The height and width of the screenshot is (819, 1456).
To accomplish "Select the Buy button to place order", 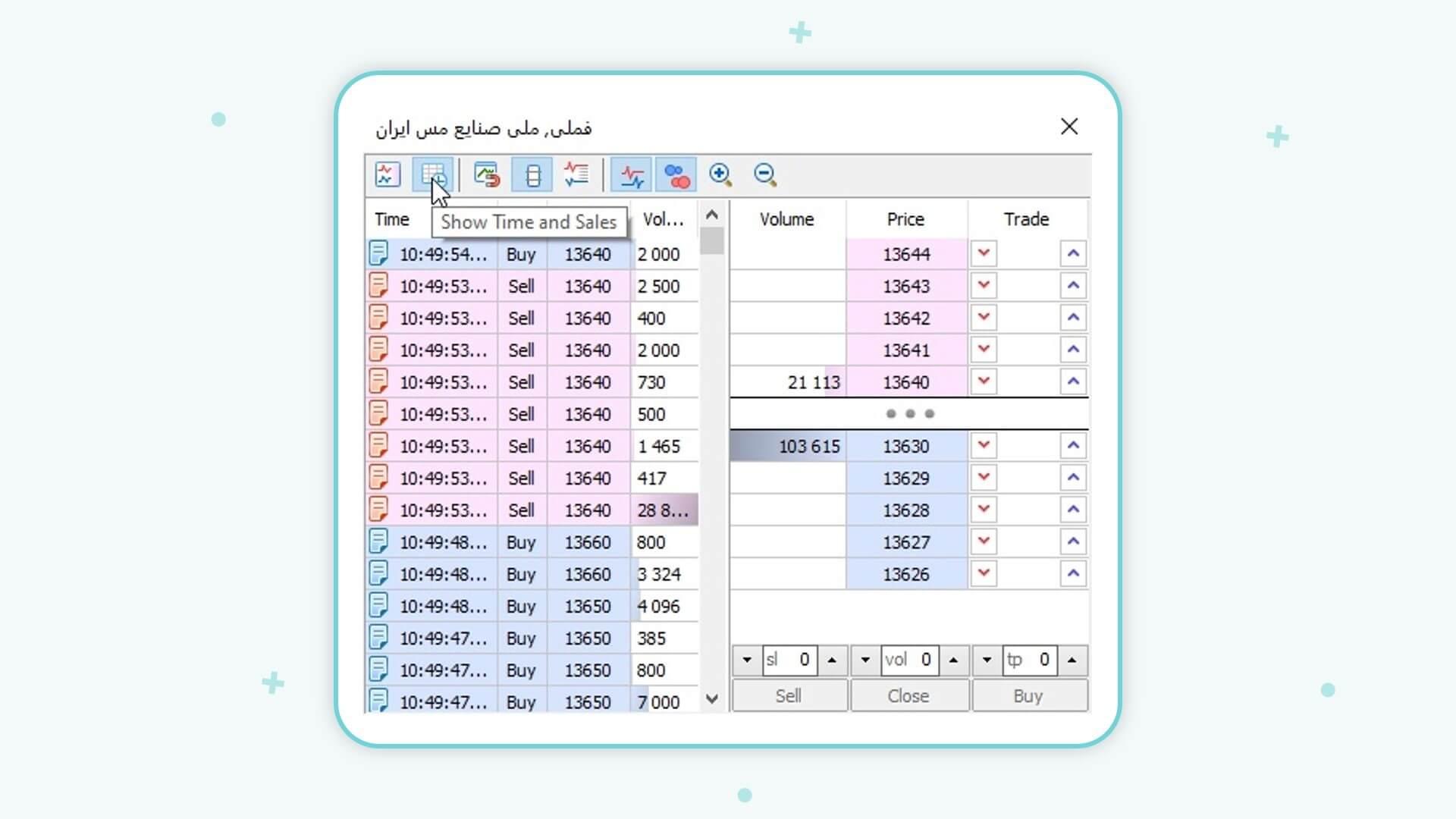I will (x=1028, y=696).
